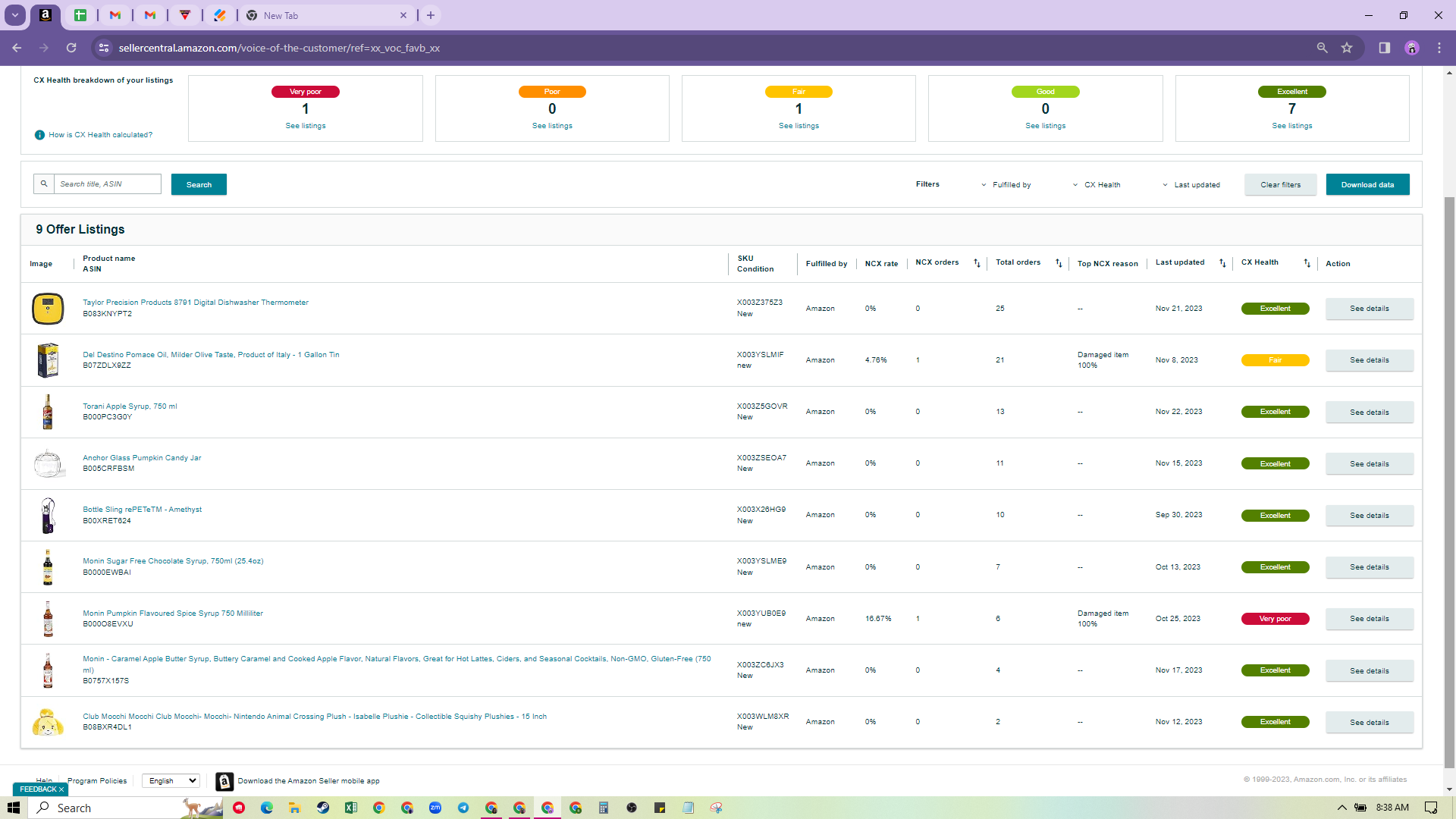Close the New Tab tab
Image resolution: width=1456 pixels, height=819 pixels.
point(403,15)
